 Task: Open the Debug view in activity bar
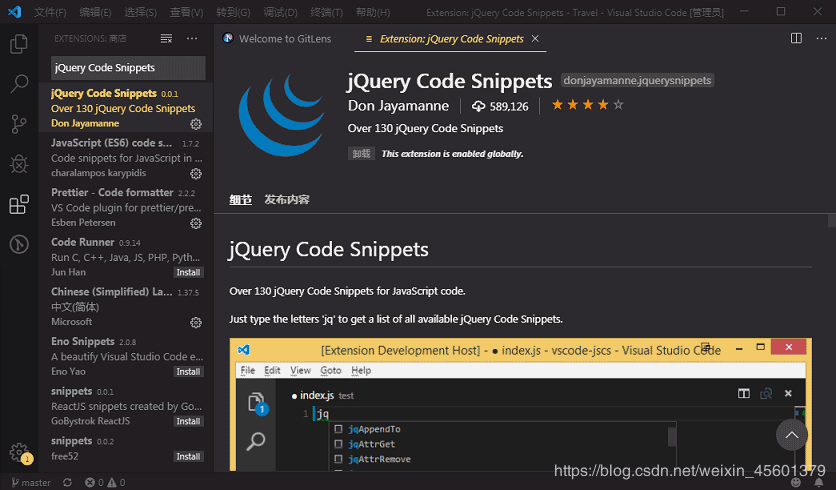coord(18,164)
